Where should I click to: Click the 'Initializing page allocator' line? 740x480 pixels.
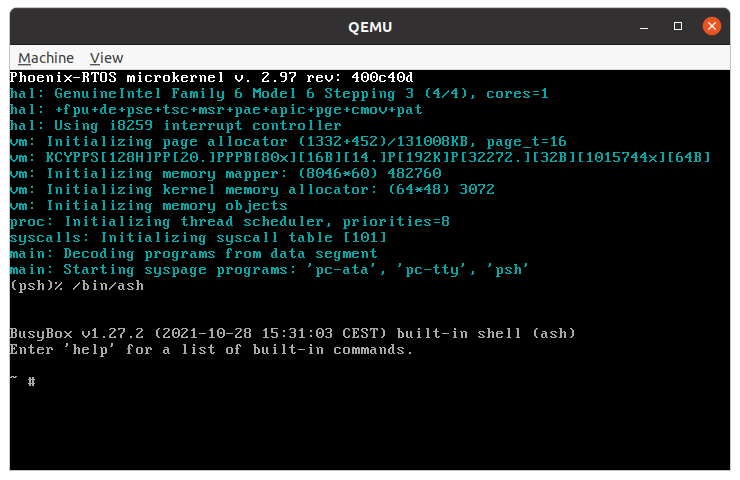(x=288, y=142)
